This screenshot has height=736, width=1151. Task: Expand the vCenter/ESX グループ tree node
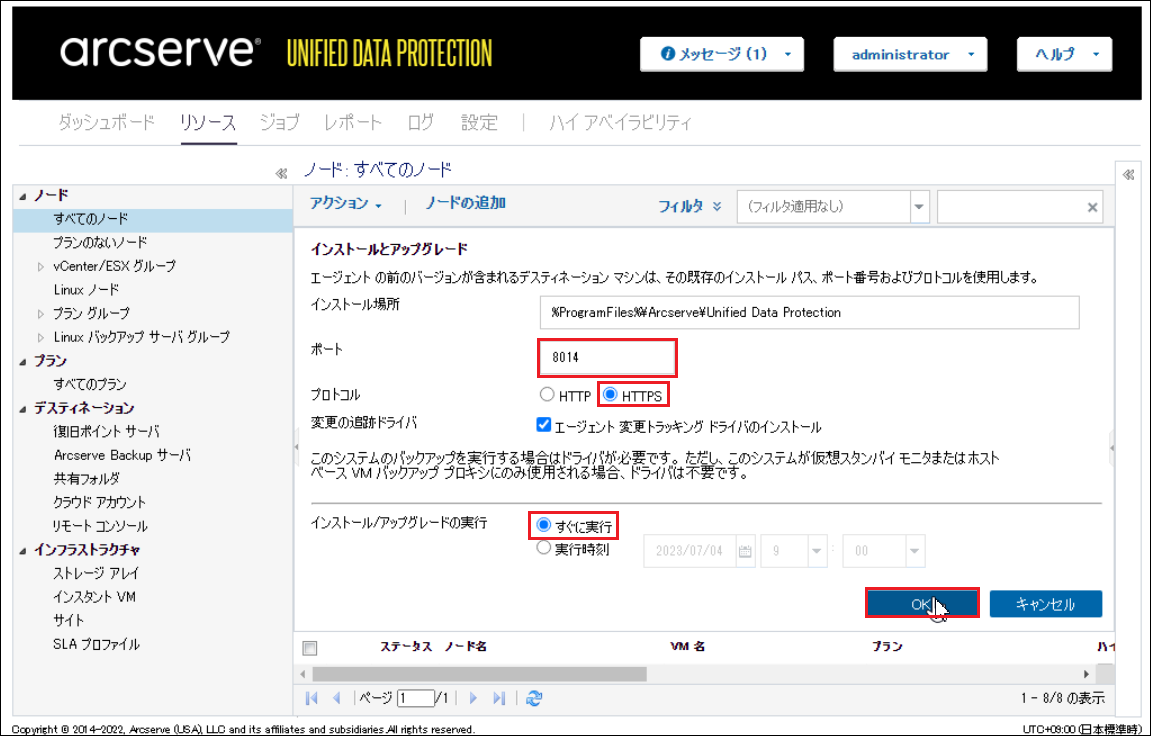click(41, 266)
